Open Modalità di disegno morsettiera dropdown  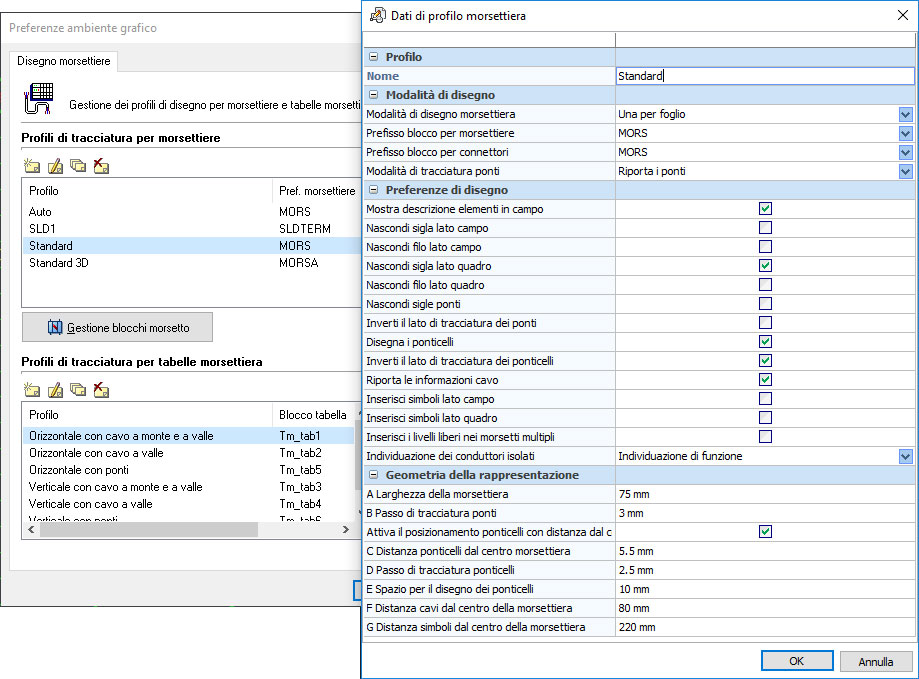tap(906, 114)
